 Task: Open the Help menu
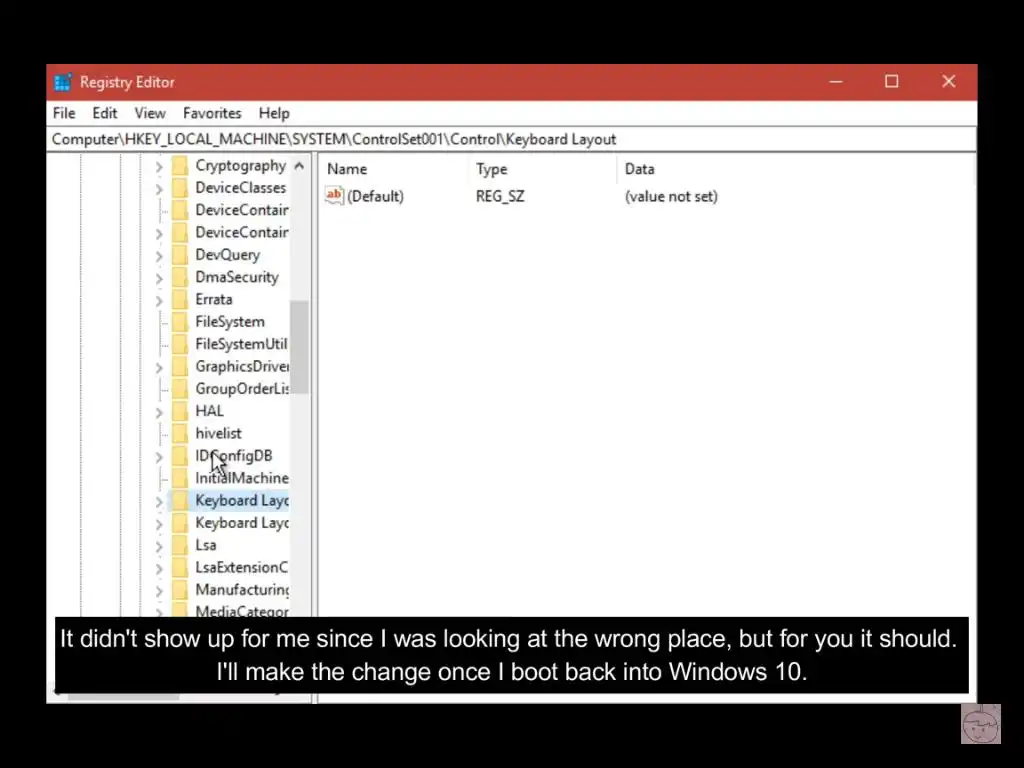(x=274, y=113)
